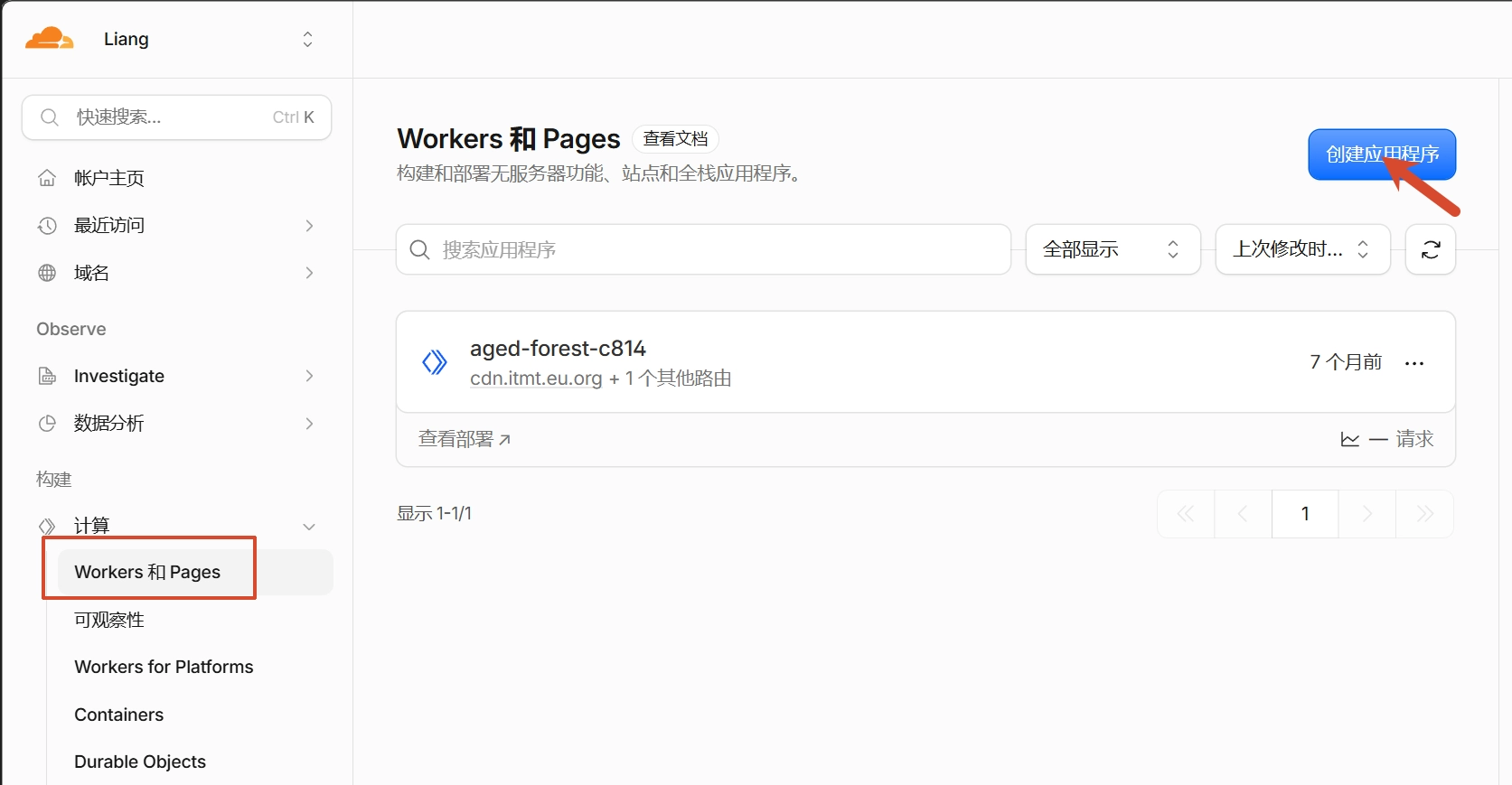Open 可观察性 in the sidebar
The width and height of the screenshot is (1512, 785).
pos(109,620)
